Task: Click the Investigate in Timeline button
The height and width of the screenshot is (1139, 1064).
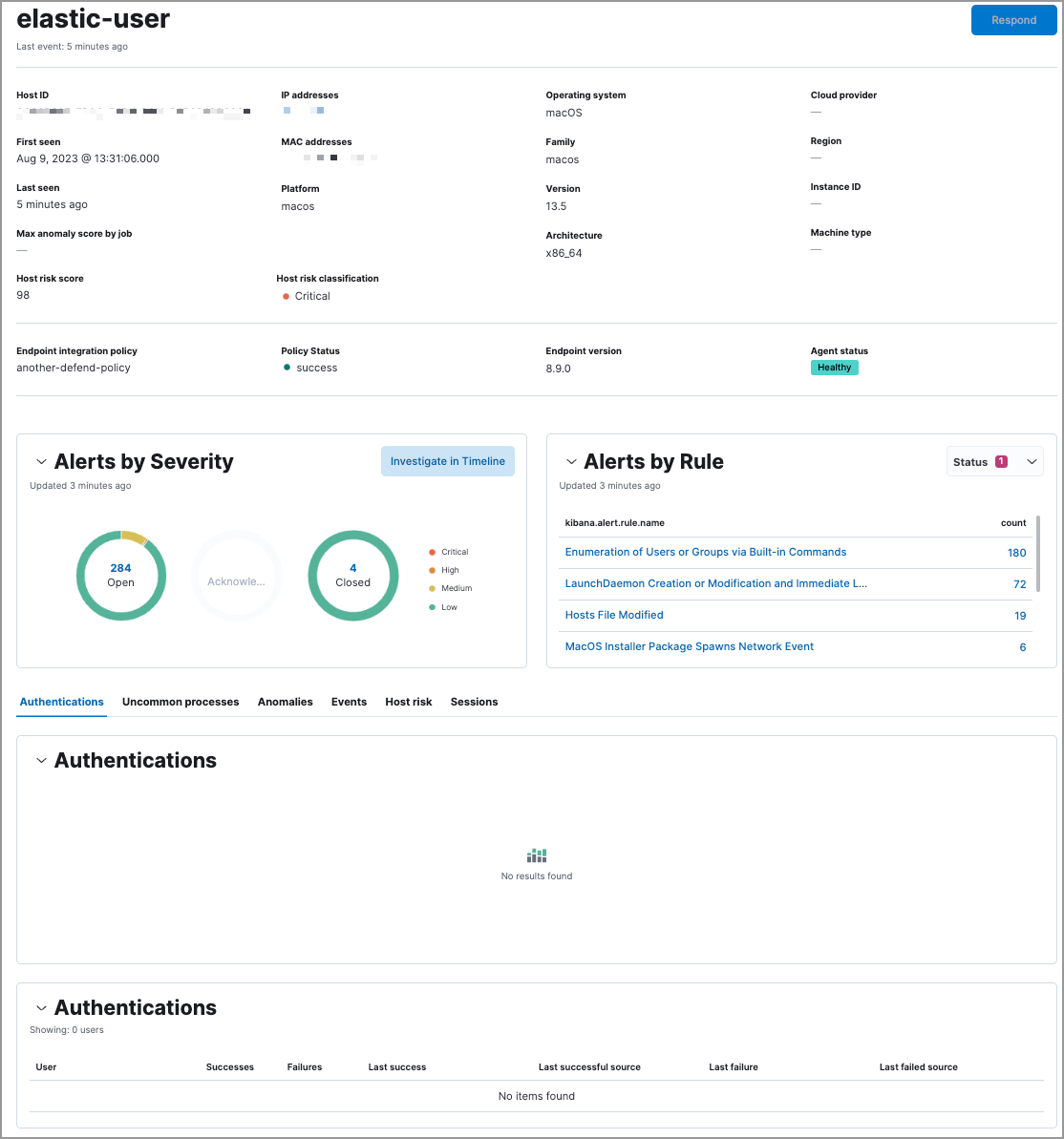Action: 447,460
